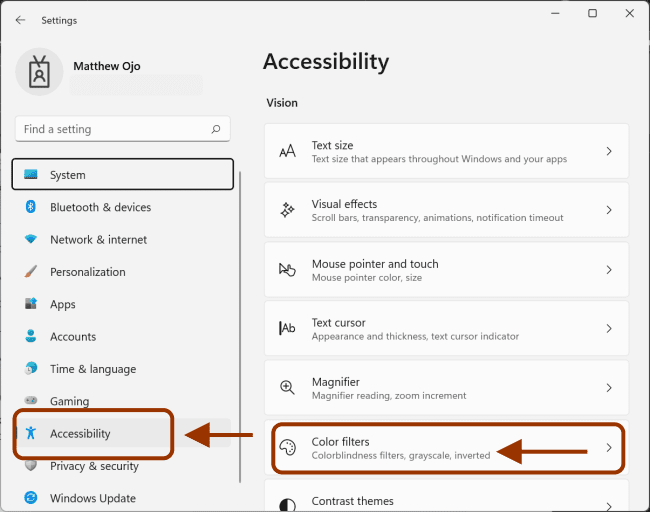Viewport: 650px width, 512px height.
Task: Open the Text cursor setting
Action: pyautogui.click(x=446, y=329)
